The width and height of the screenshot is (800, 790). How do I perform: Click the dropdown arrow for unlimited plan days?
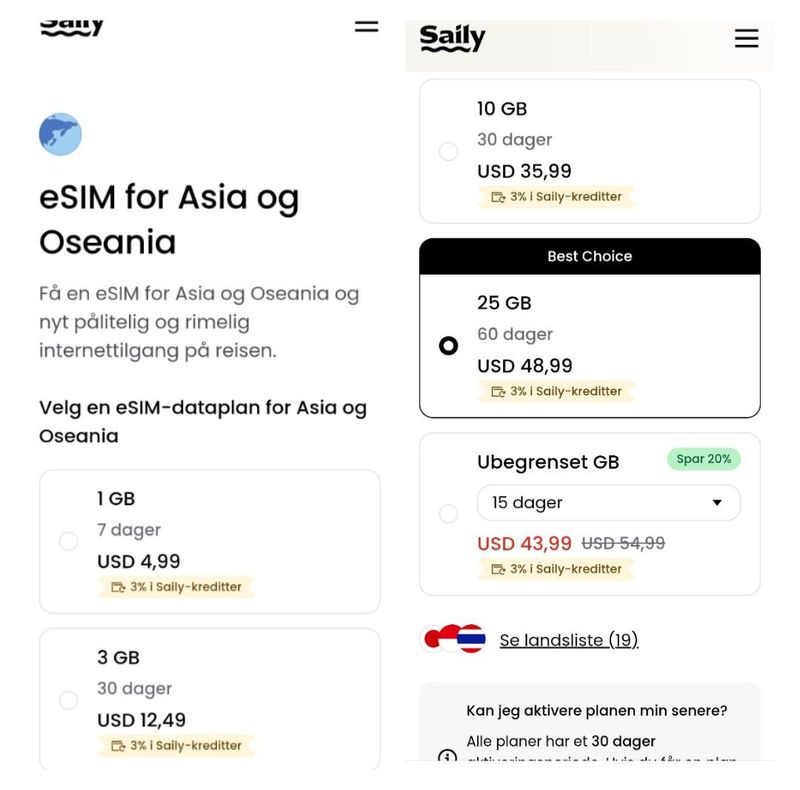point(717,503)
